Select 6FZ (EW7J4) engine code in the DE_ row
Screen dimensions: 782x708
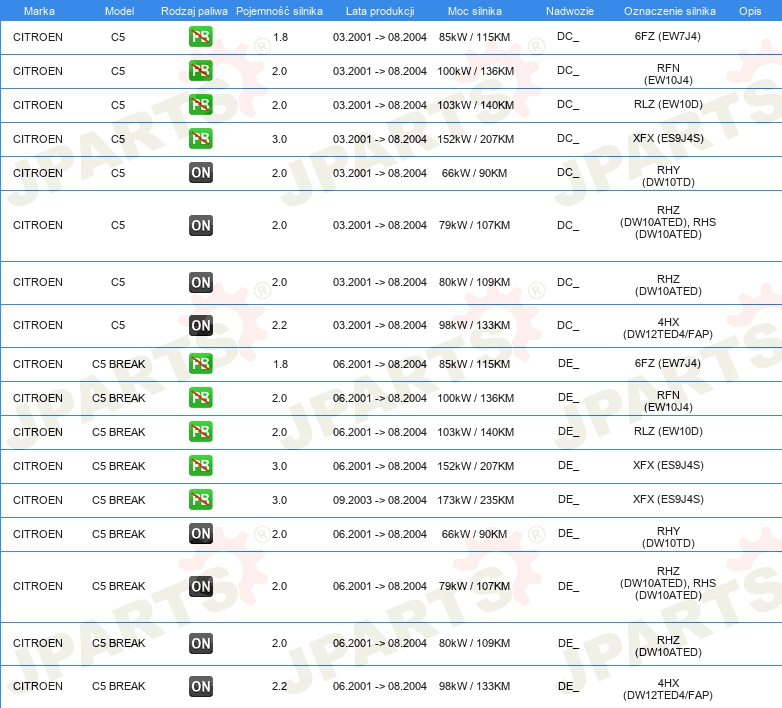point(667,363)
